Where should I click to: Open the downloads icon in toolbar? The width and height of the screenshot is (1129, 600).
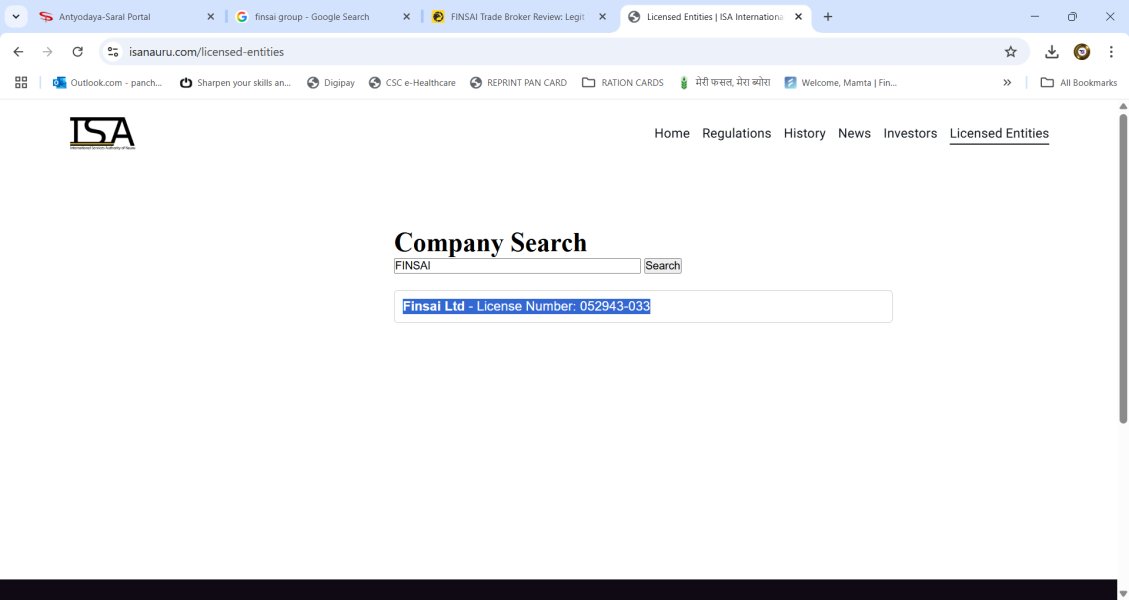click(x=1052, y=52)
